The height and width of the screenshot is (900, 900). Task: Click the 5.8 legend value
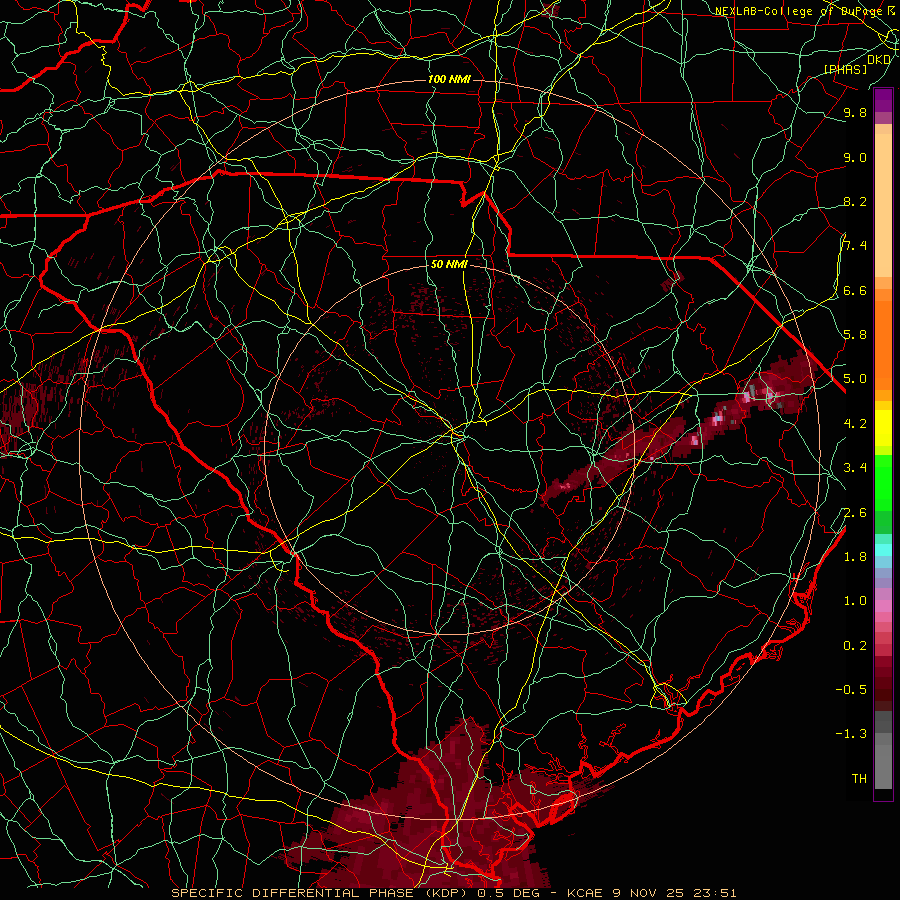(x=855, y=335)
